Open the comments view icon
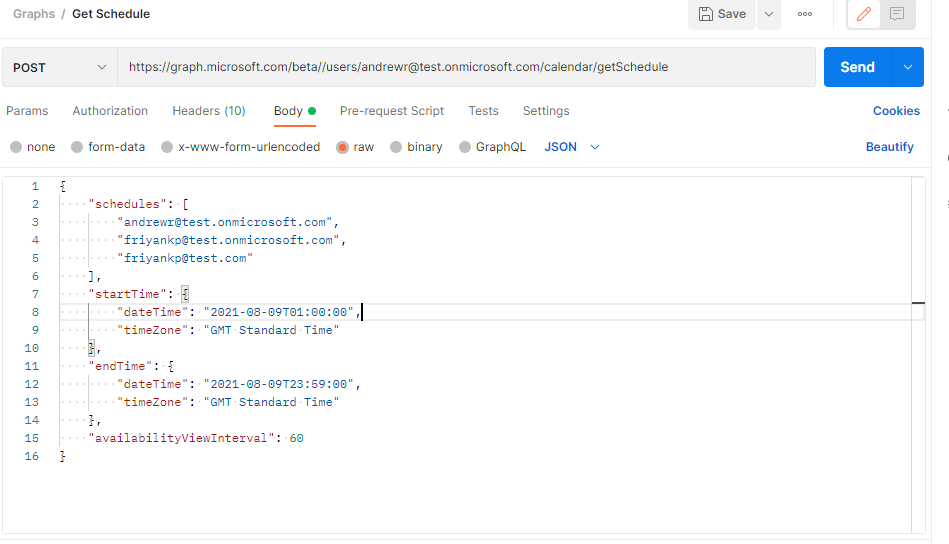The height and width of the screenshot is (544, 949). pyautogui.click(x=897, y=14)
